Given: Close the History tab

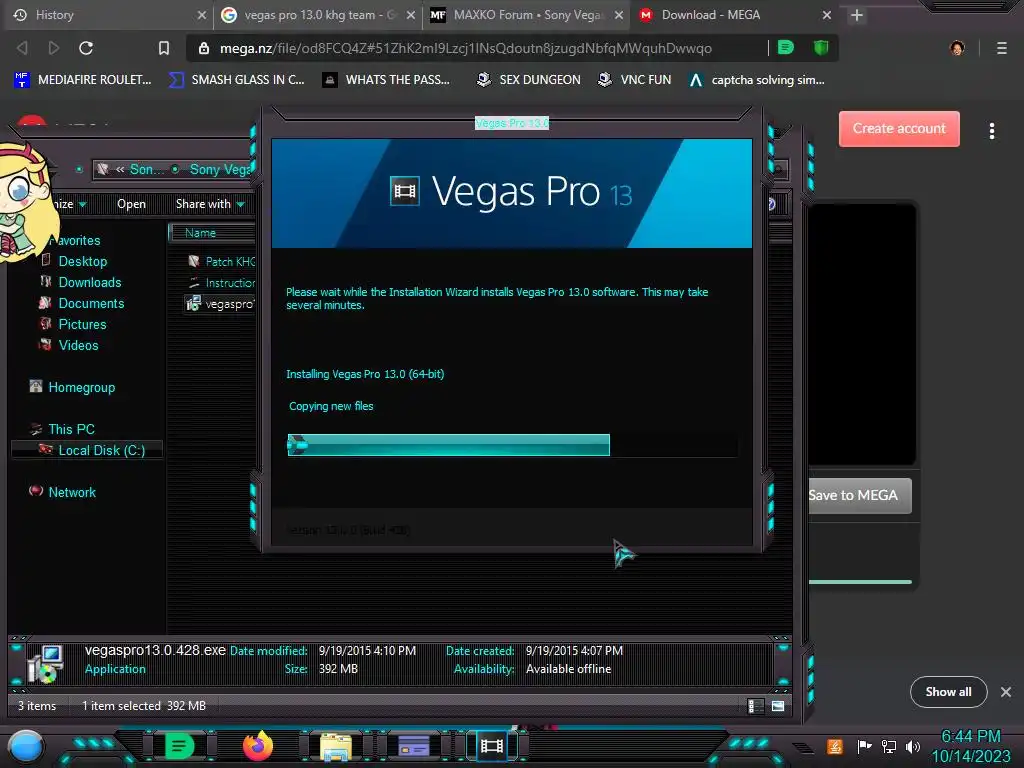Looking at the screenshot, I should (202, 15).
